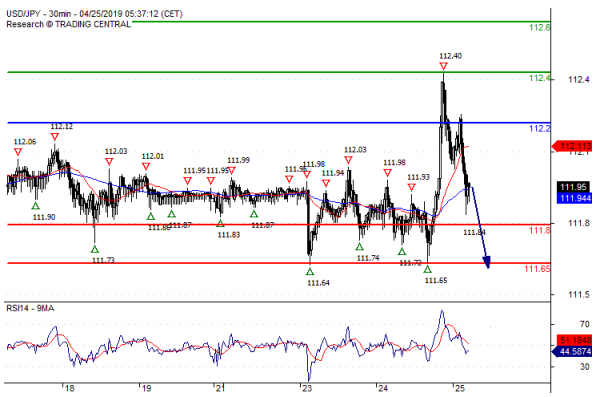Click the blue 112.2 pivot level label

tap(540, 129)
